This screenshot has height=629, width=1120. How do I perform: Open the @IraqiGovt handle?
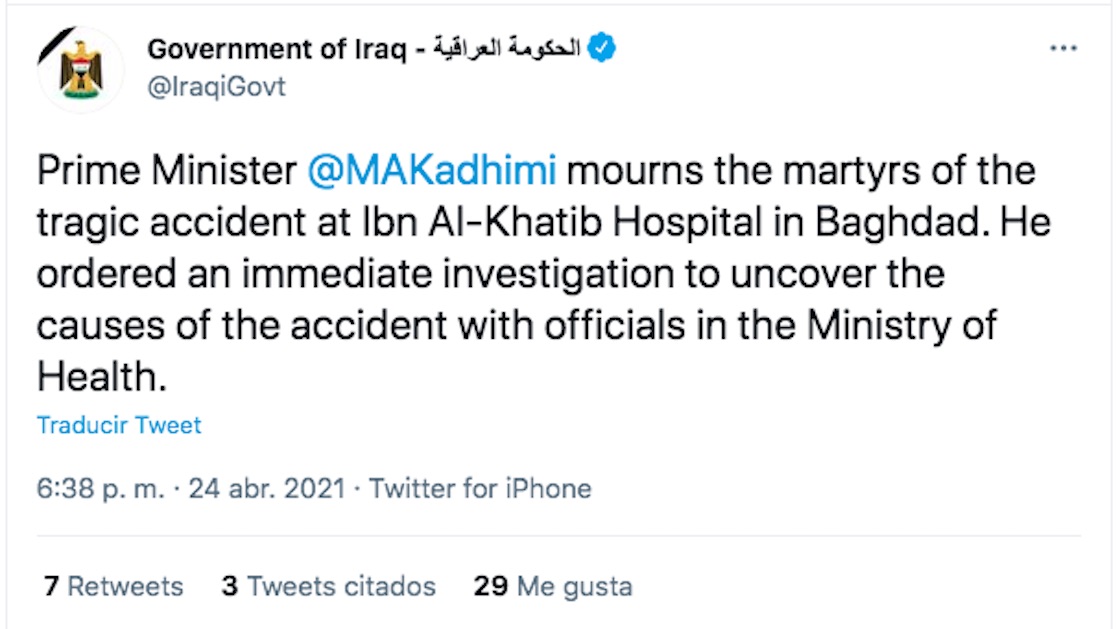coord(216,87)
